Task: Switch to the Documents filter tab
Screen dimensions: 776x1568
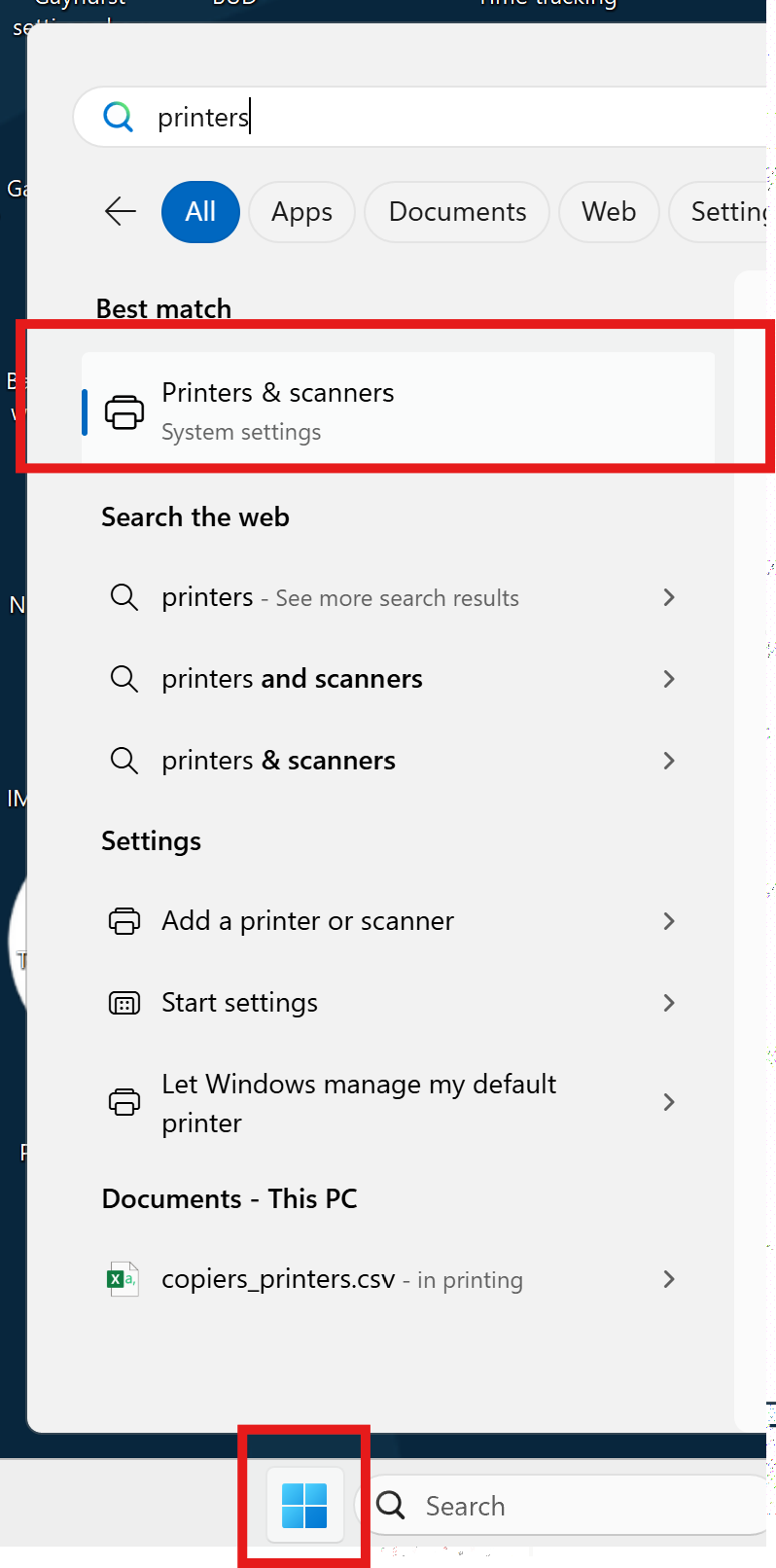Action: pyautogui.click(x=457, y=212)
